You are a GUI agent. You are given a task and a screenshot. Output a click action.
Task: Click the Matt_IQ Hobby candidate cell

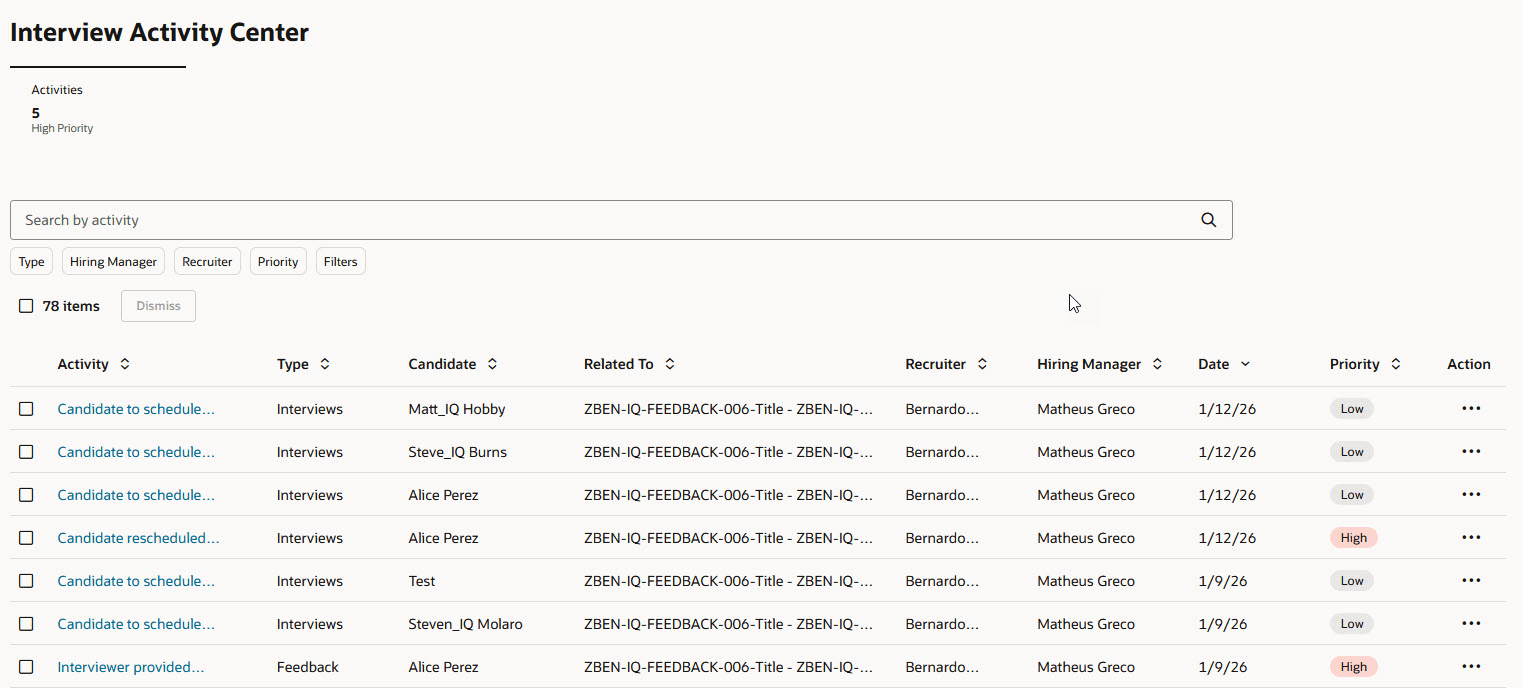click(457, 409)
